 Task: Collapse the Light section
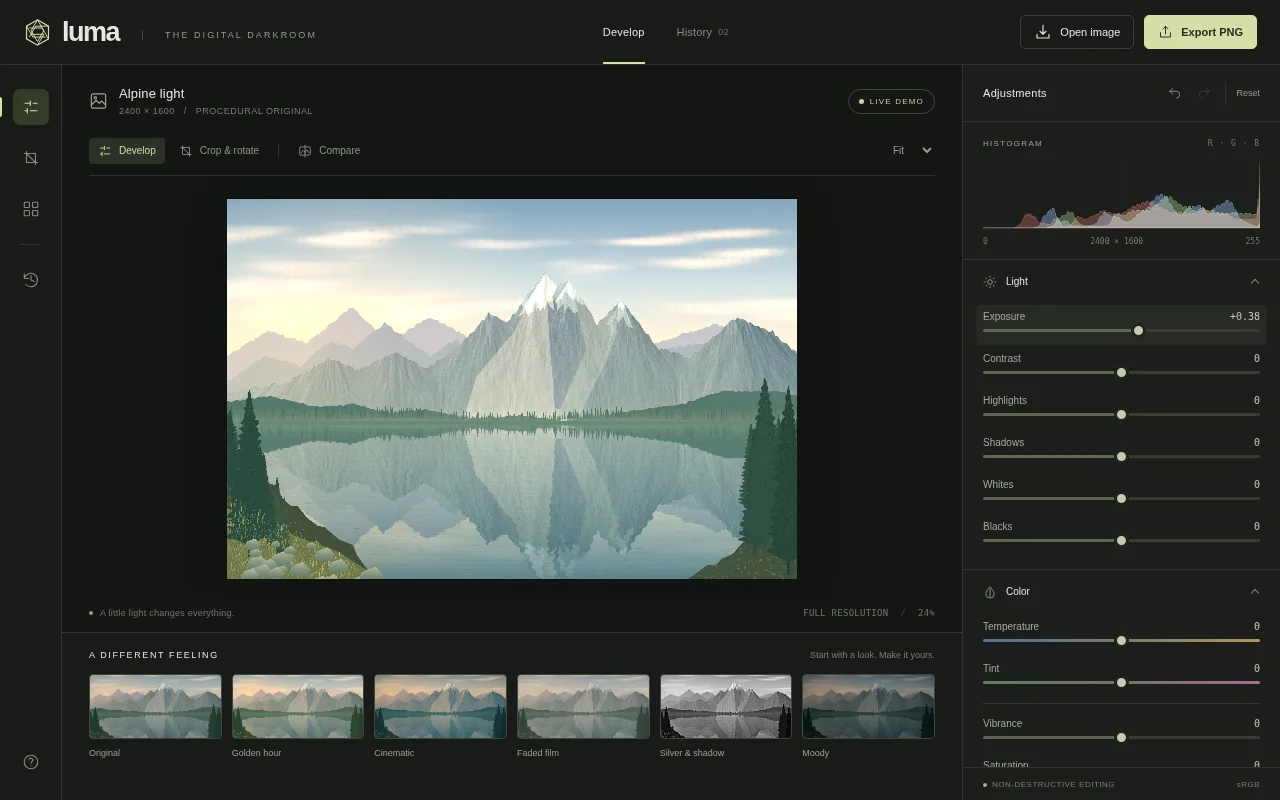click(1255, 282)
